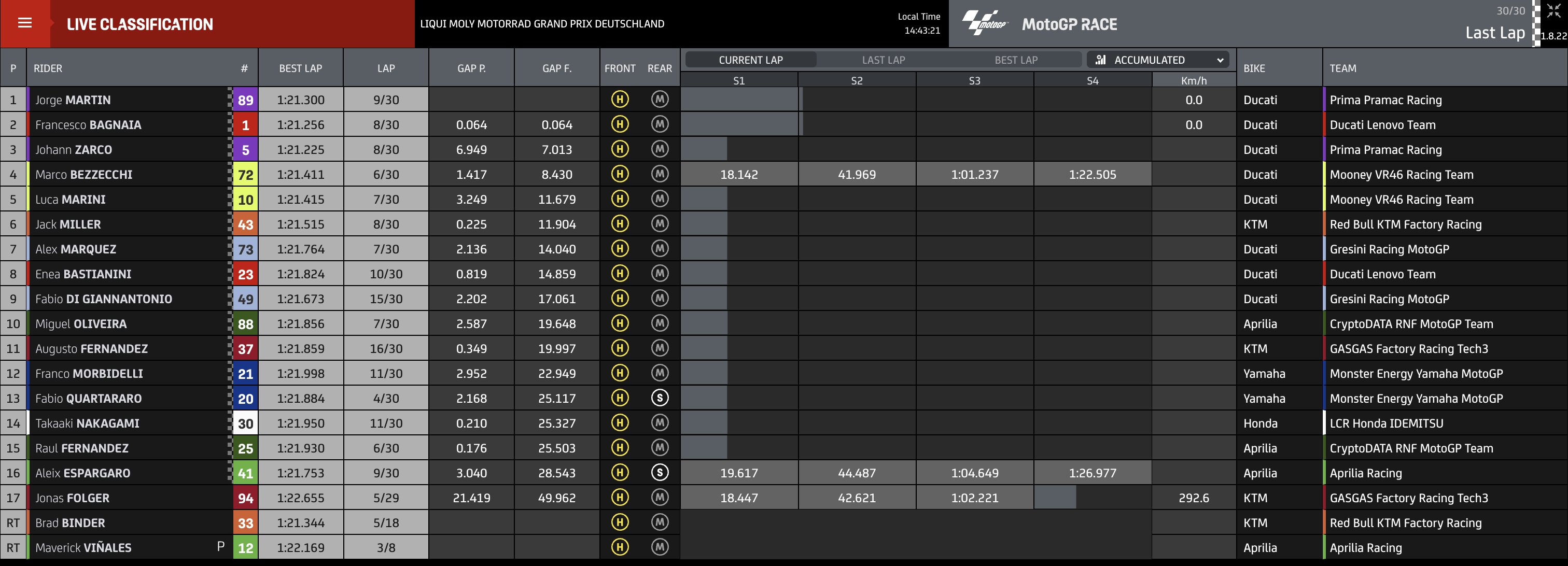Switch to the CURRENT LAP tab
This screenshot has width=1568, height=566.
tap(750, 60)
